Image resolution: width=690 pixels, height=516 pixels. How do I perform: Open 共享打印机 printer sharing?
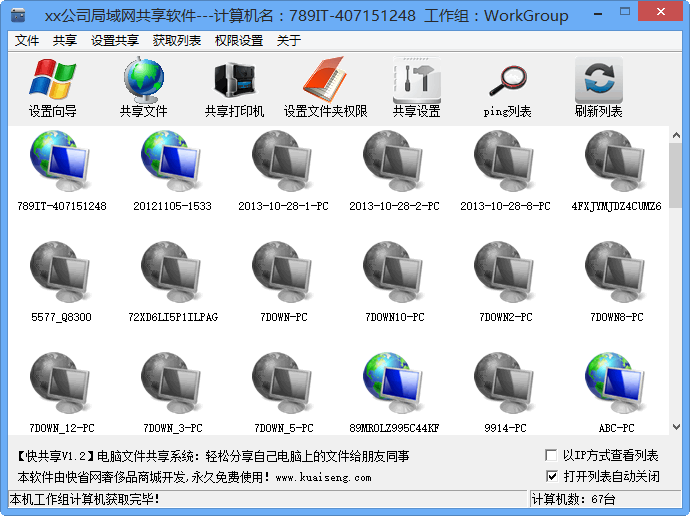tap(234, 88)
